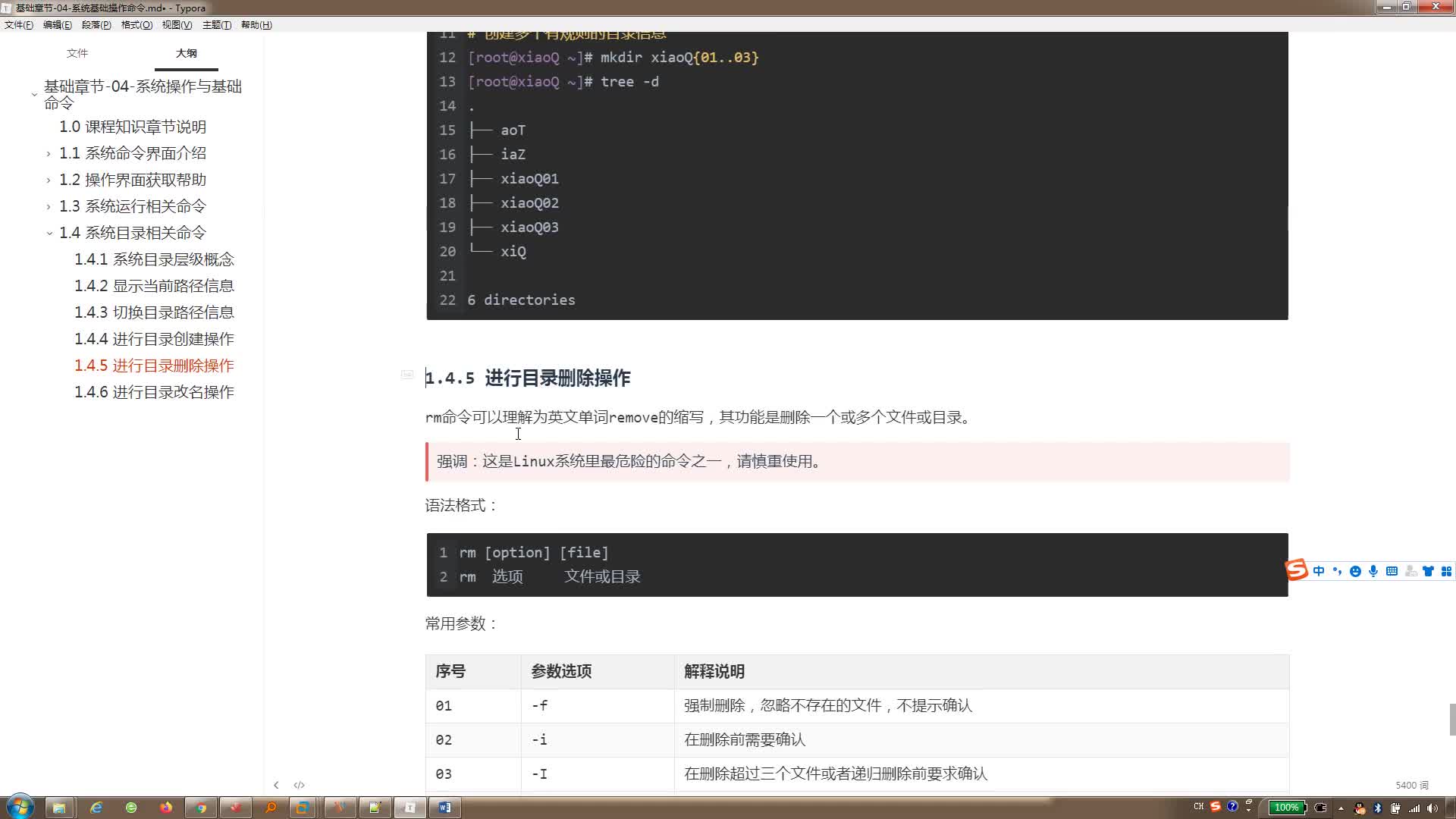Image resolution: width=1456 pixels, height=819 pixels.
Task: Click the Bluetooth tray icon
Action: point(1378,808)
